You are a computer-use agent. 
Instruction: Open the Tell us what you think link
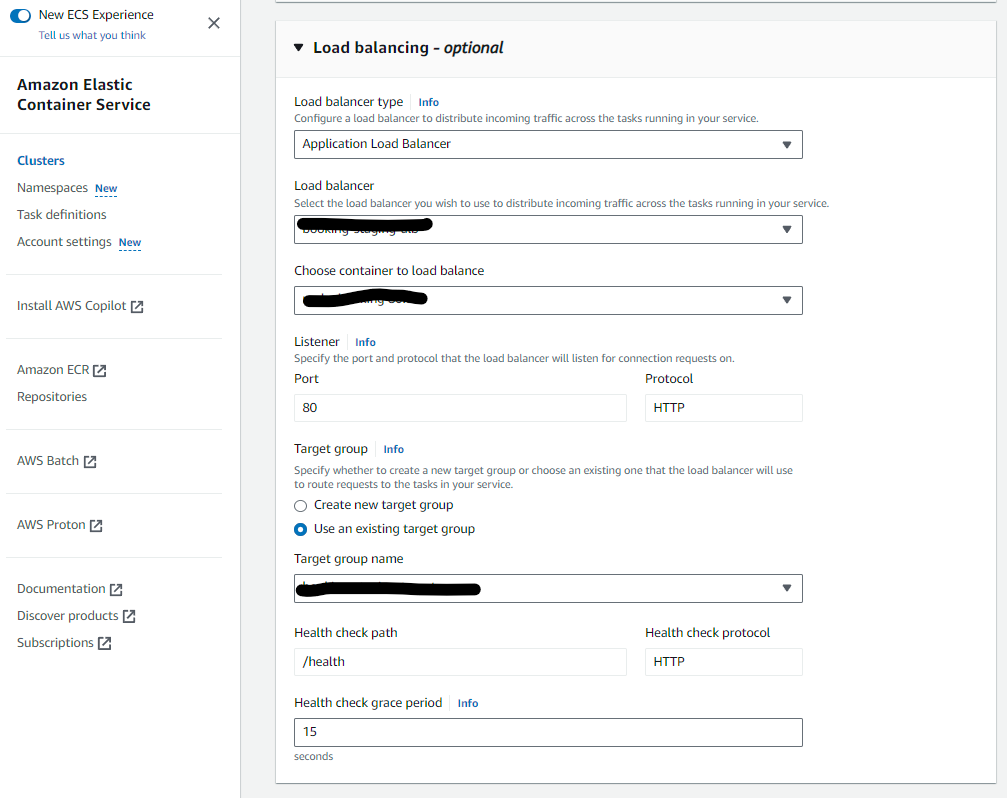(x=92, y=35)
